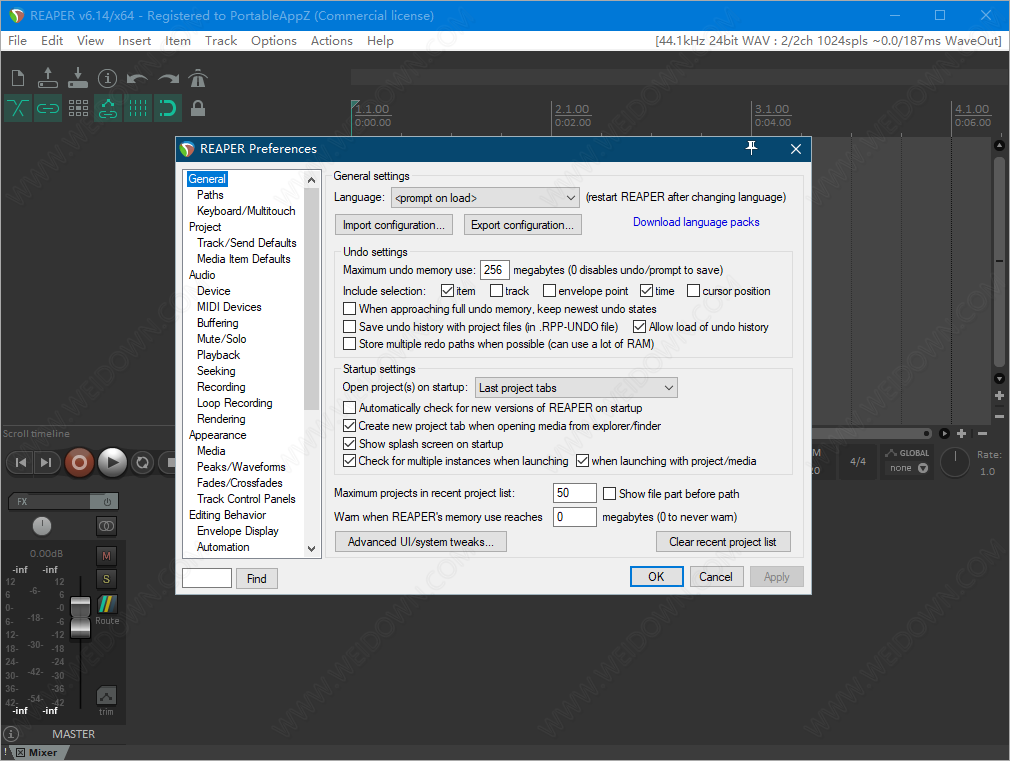Open Project Settings info icon
This screenshot has height=761, width=1010.
pos(108,79)
